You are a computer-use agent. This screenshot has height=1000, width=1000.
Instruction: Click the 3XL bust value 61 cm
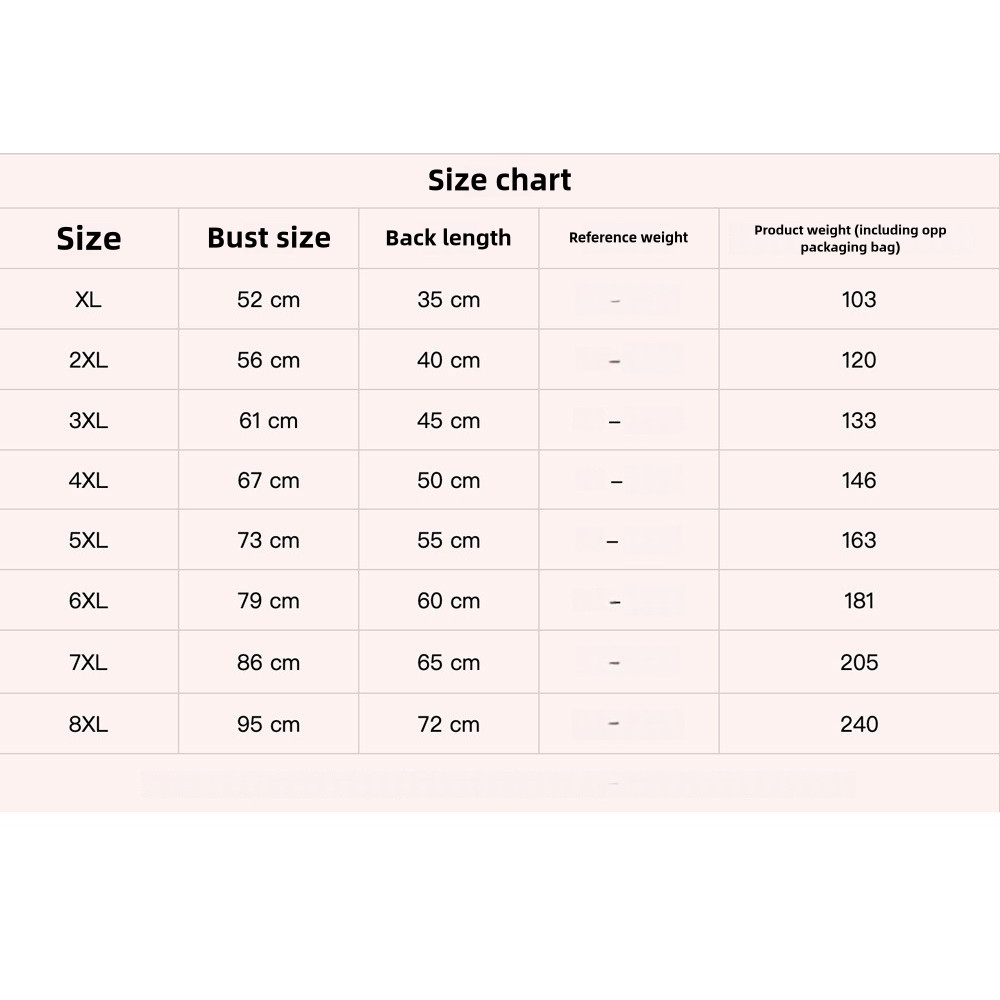[x=268, y=420]
